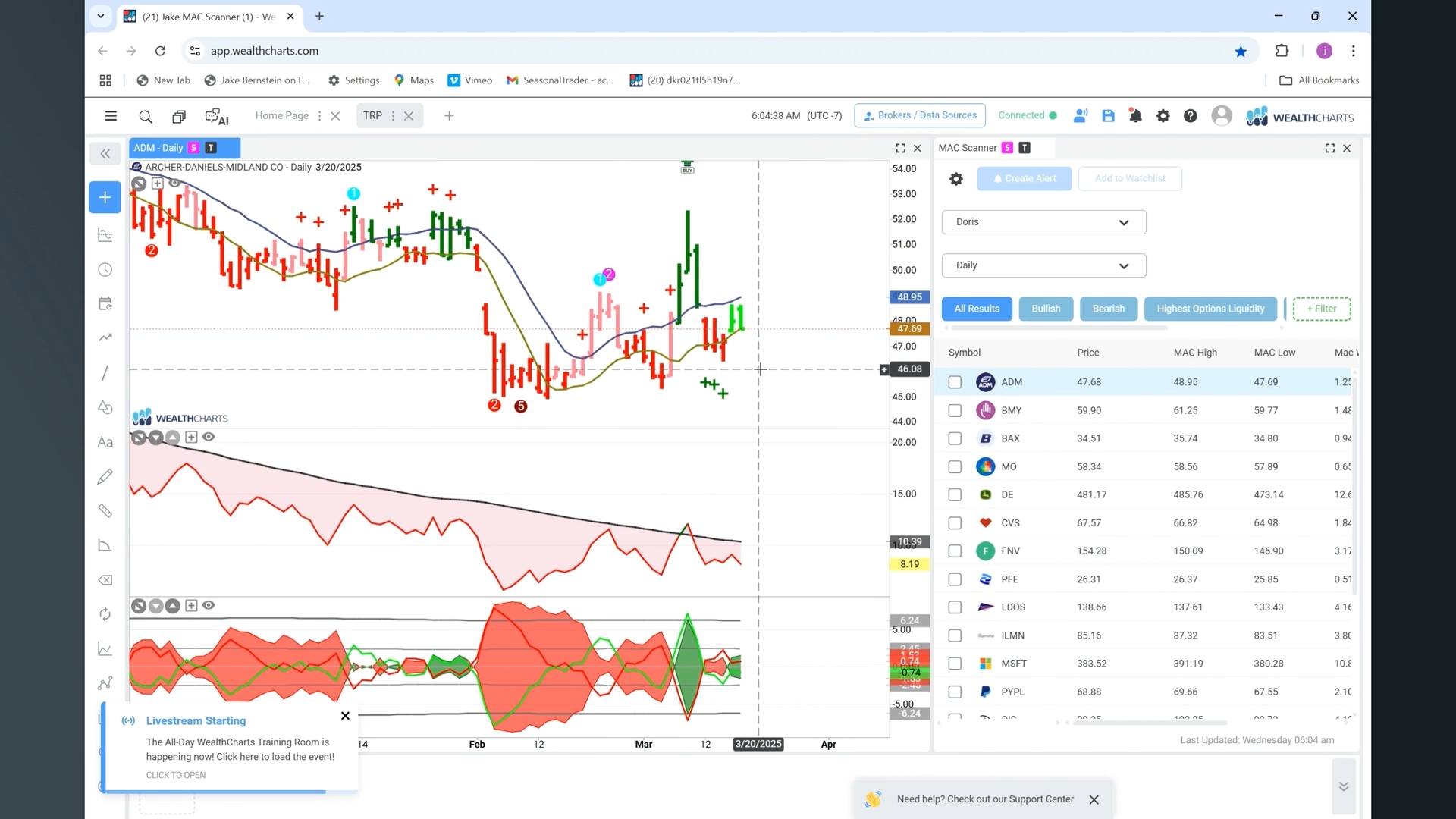Select the pencil freehand tool

105,476
